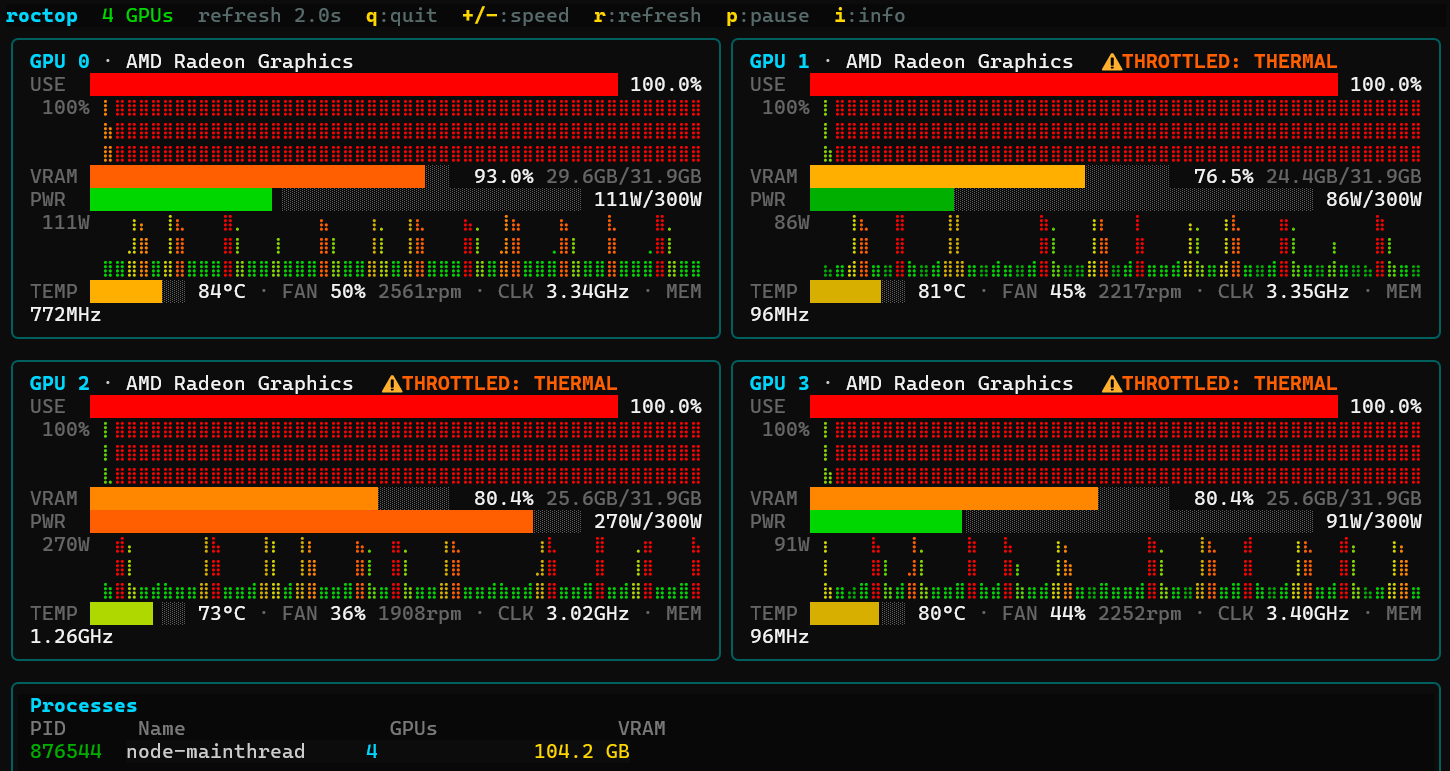Click GPU 1 thermal throttle warning icon
Screen dimensions: 1450x771
coord(1111,61)
